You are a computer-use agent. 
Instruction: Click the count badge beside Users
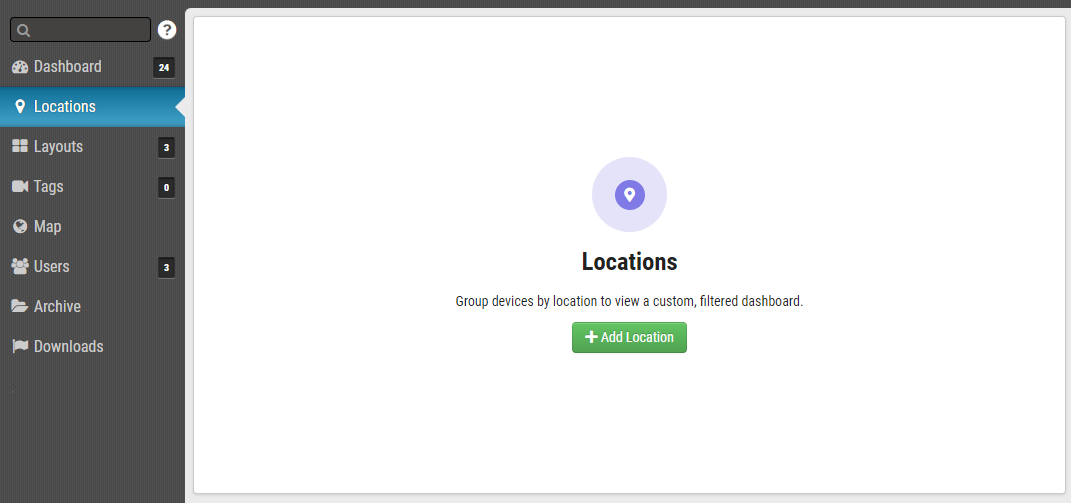click(166, 268)
